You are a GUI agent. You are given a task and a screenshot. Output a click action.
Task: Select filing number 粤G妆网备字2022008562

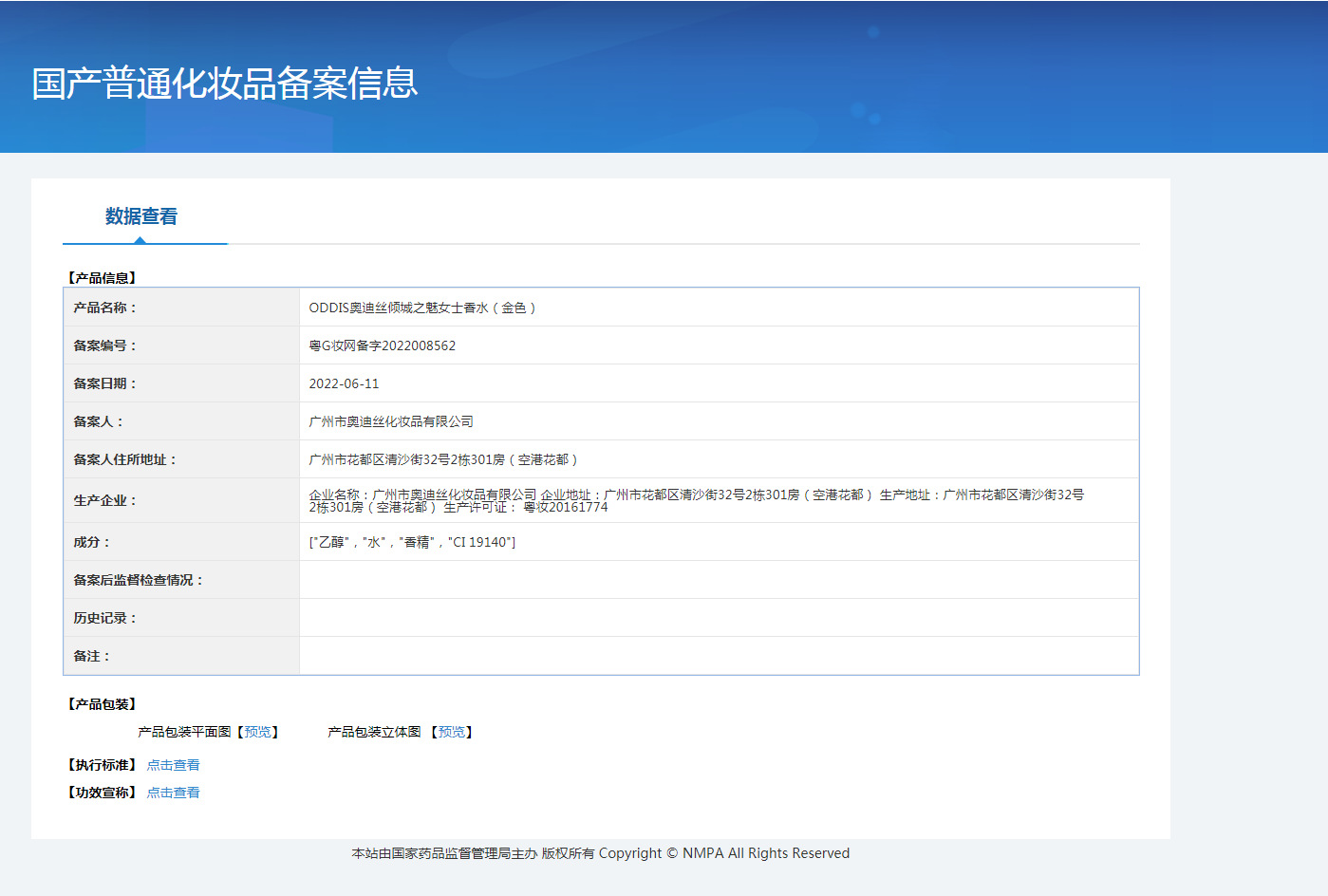(x=383, y=345)
